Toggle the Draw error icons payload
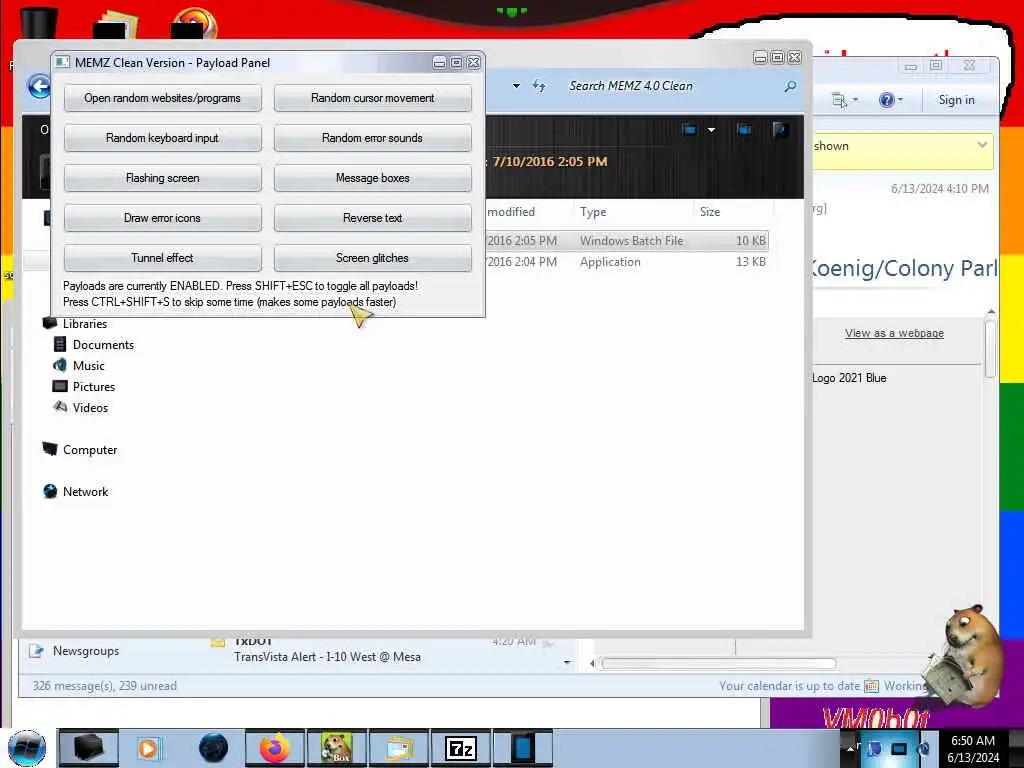 tap(163, 217)
